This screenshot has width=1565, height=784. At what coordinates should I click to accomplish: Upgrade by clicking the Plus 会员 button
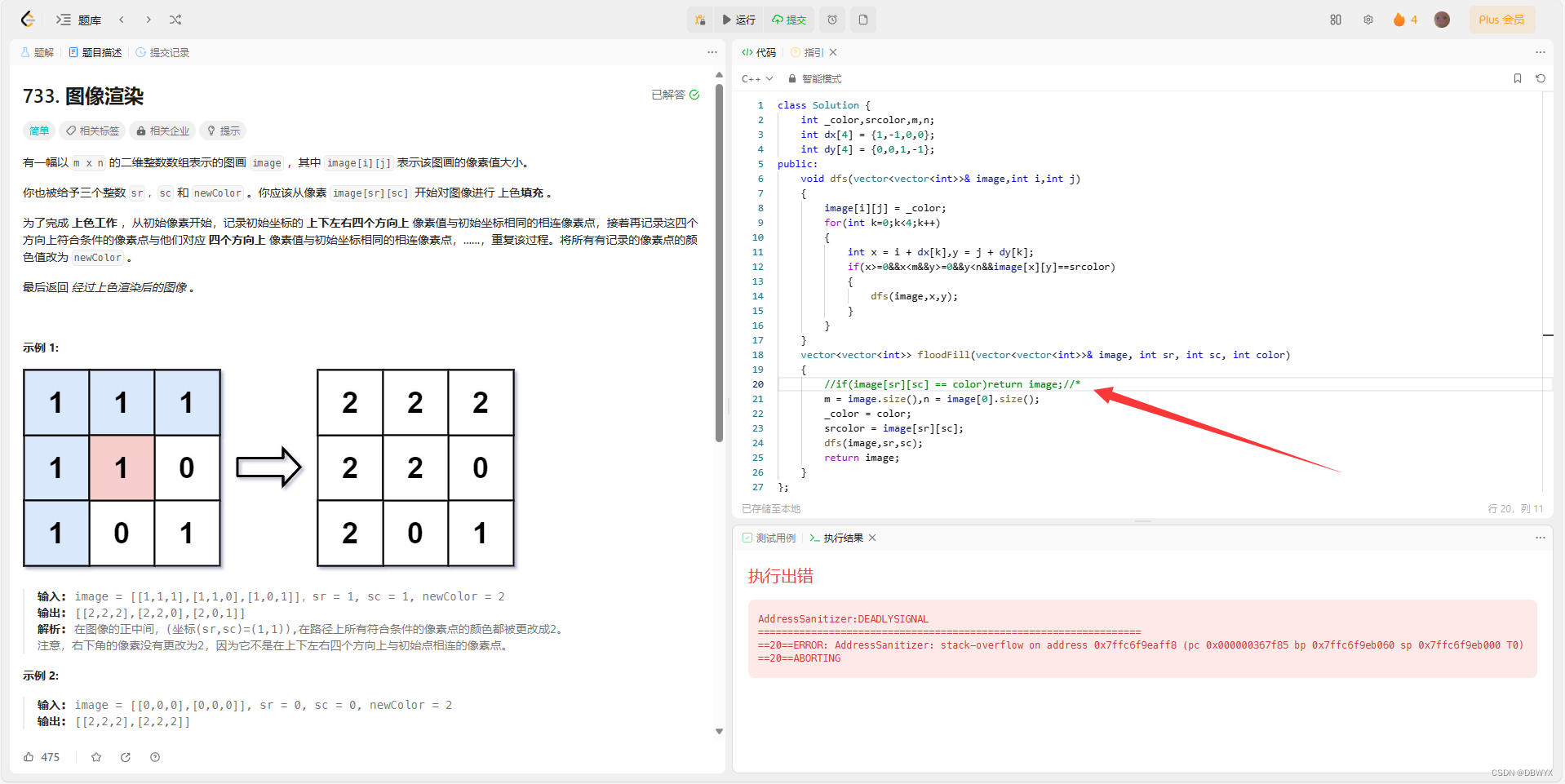point(1501,20)
